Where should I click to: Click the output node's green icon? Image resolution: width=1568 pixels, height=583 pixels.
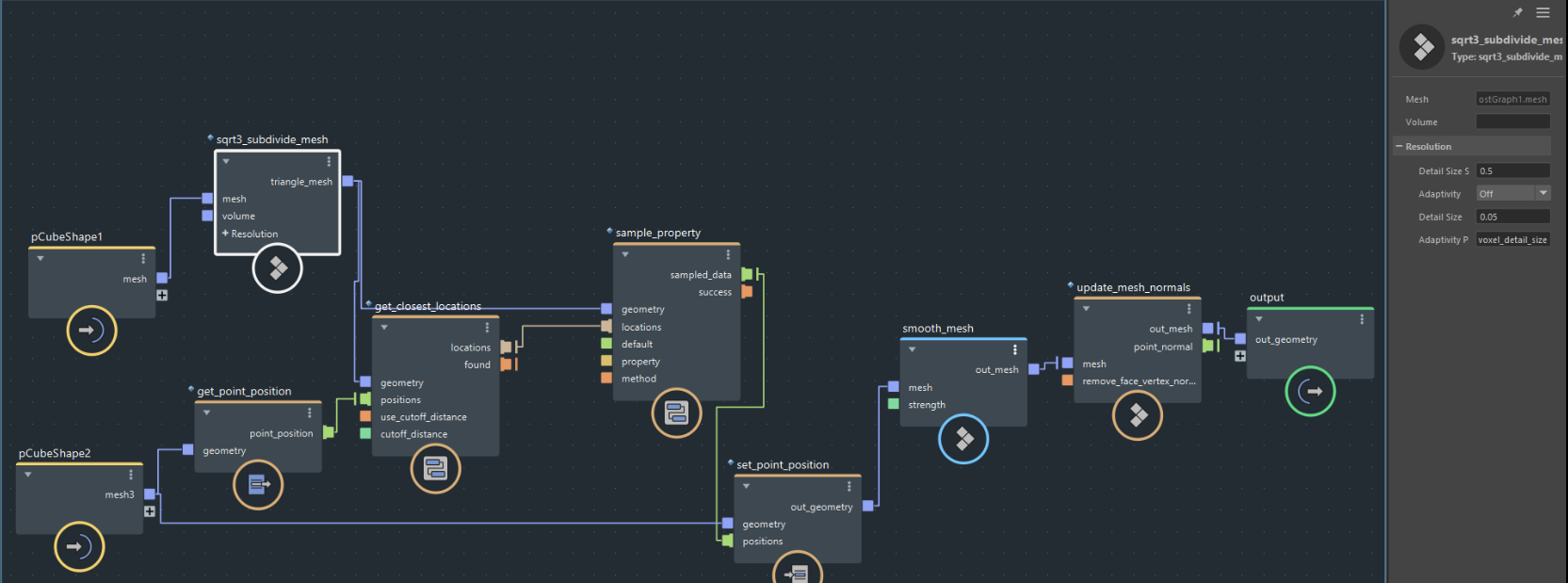click(1310, 391)
